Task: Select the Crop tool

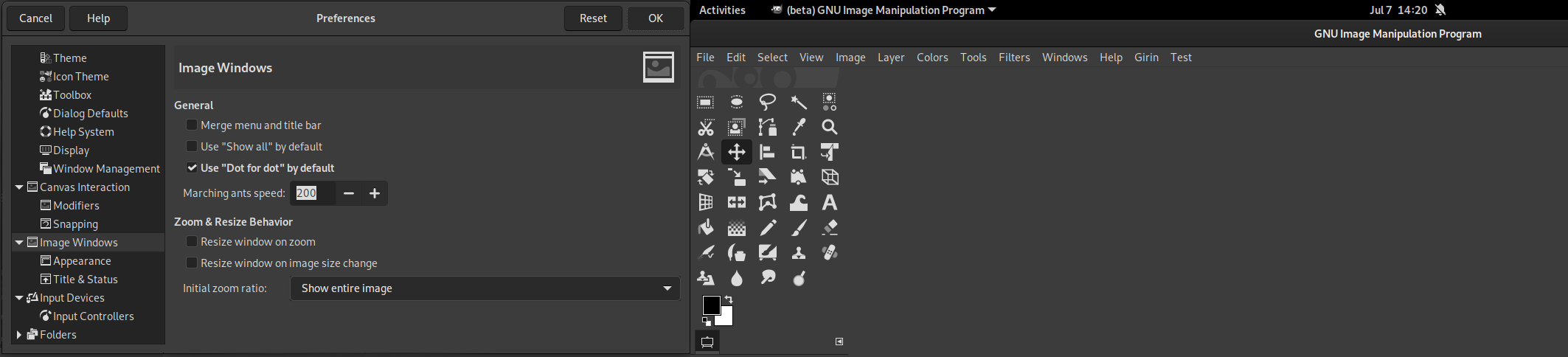Action: click(x=799, y=152)
